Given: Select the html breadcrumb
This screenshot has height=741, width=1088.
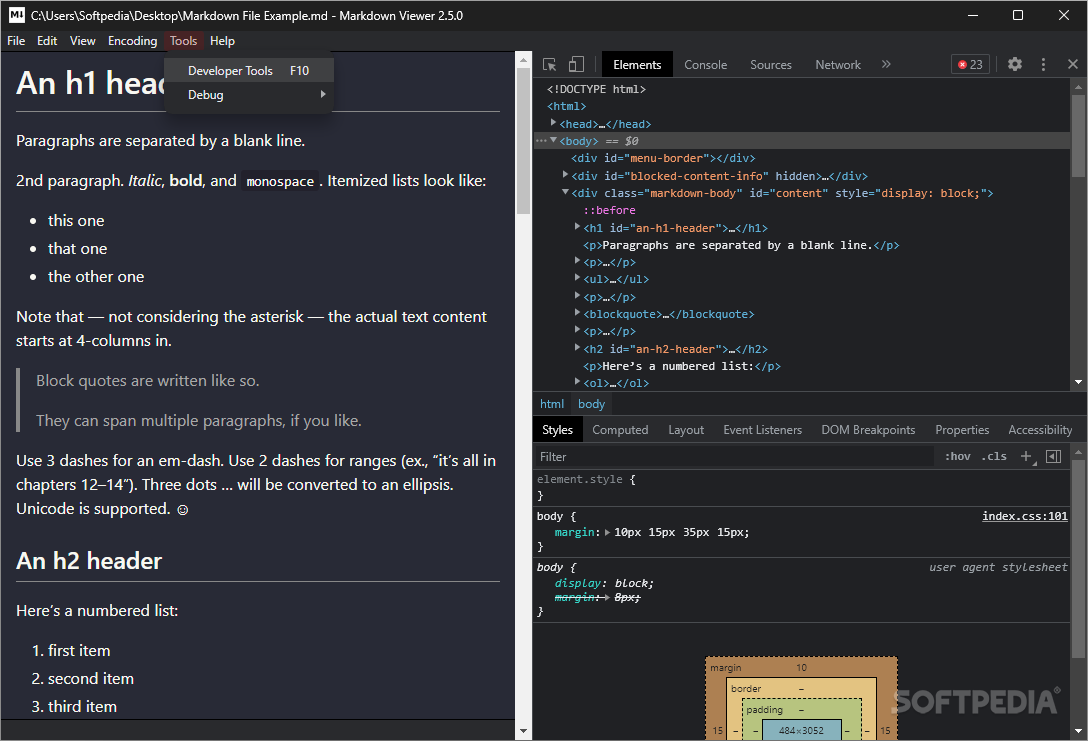Looking at the screenshot, I should click(552, 404).
